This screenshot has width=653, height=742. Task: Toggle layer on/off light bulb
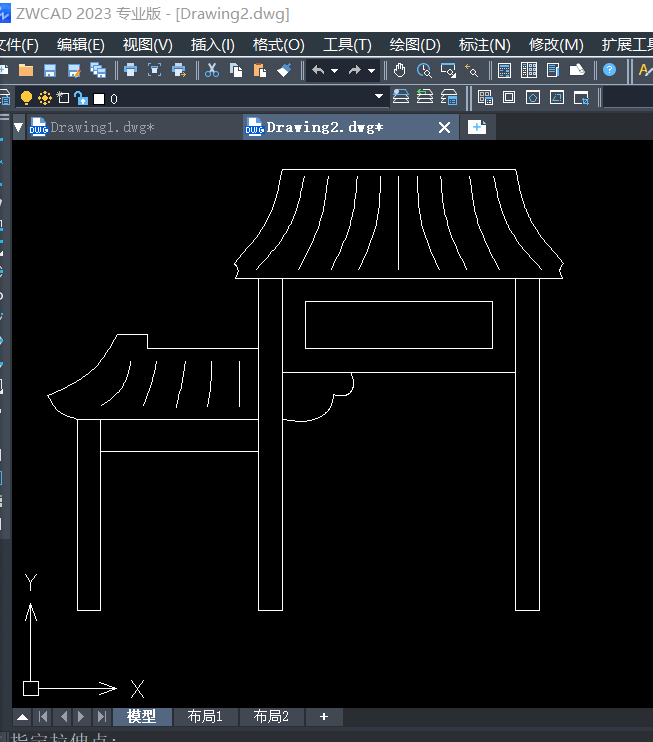tap(26, 98)
